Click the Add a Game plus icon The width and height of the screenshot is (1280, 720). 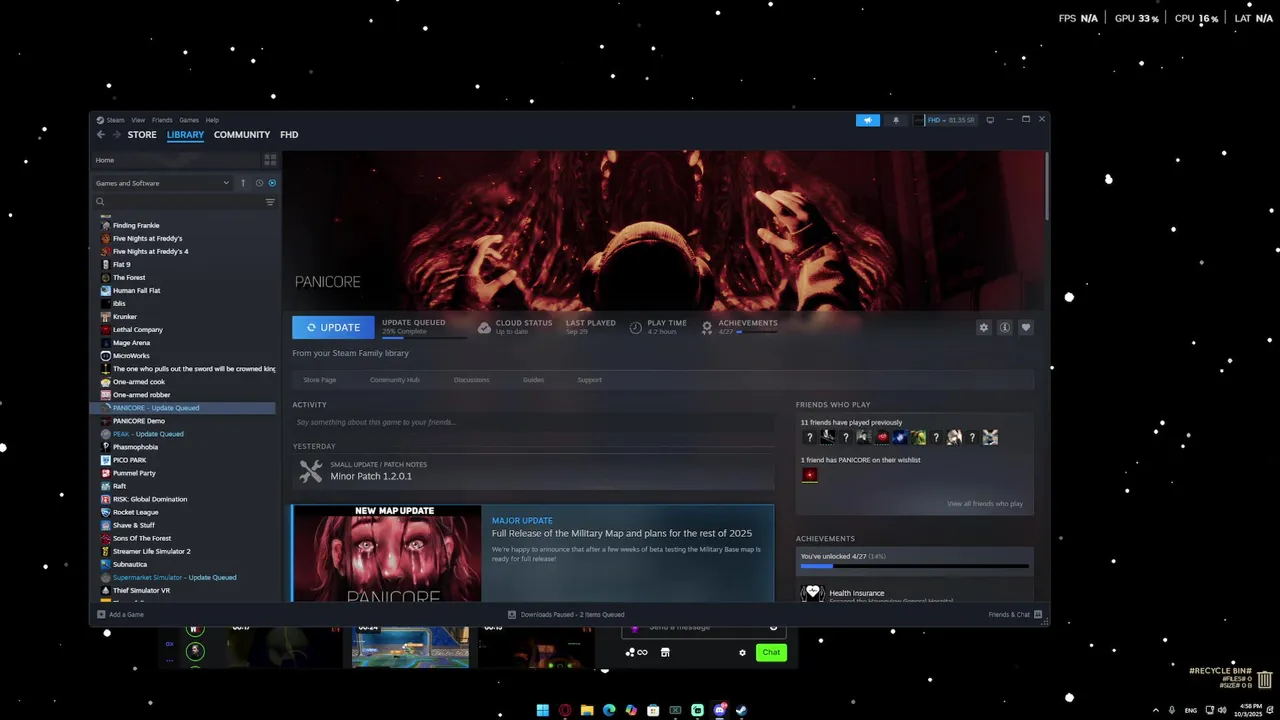point(101,614)
